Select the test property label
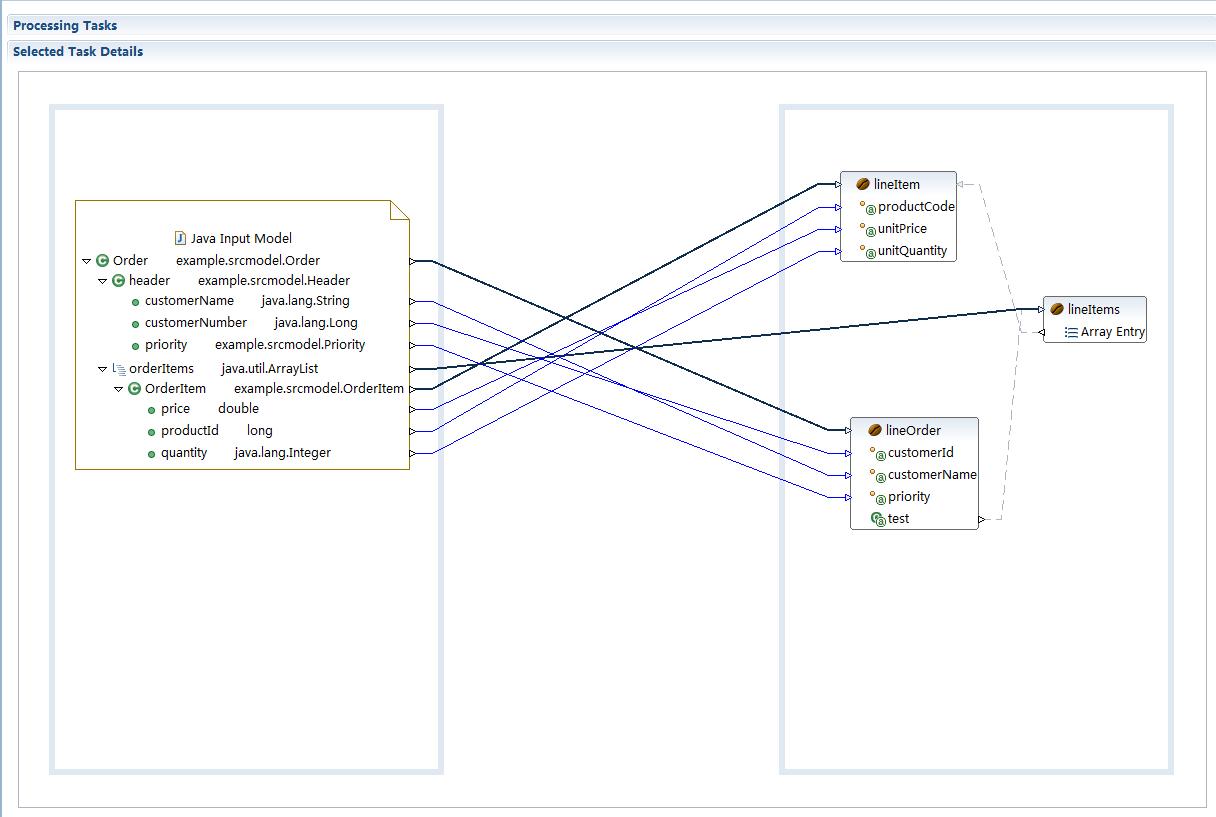This screenshot has height=817, width=1216. [x=899, y=519]
